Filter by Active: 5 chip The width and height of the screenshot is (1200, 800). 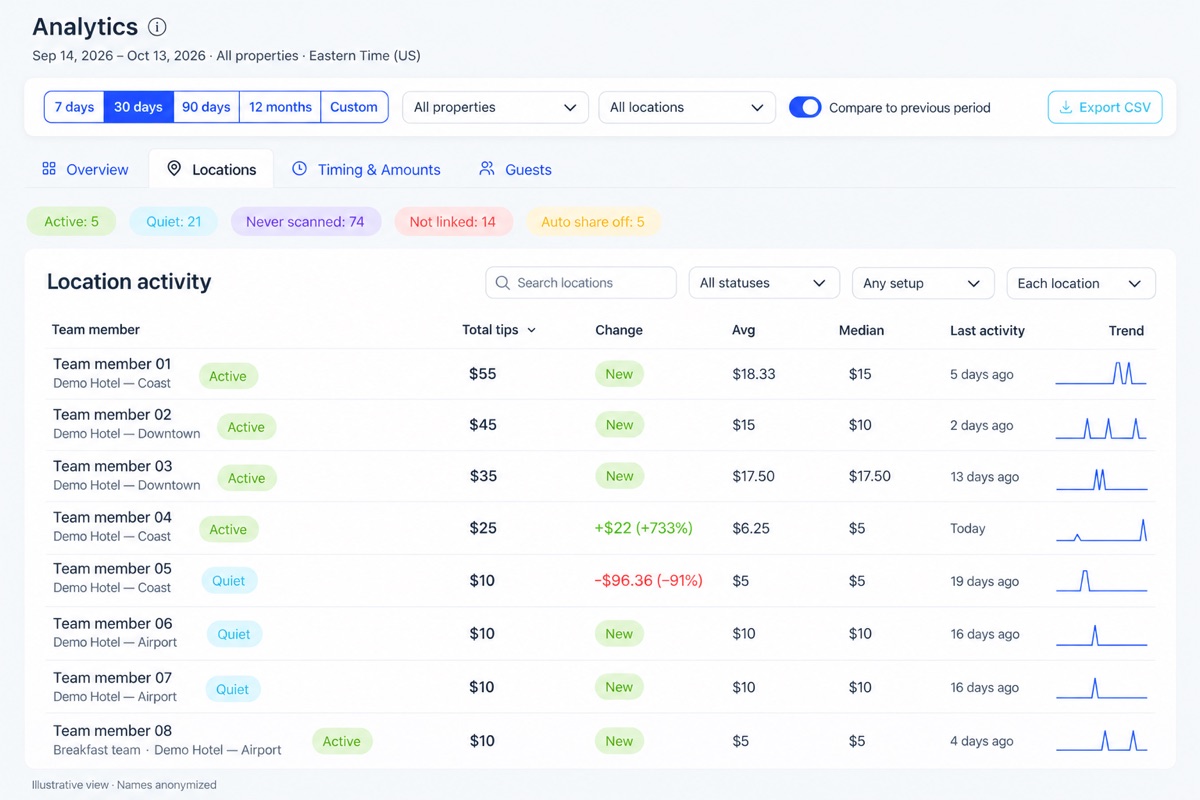(71, 222)
